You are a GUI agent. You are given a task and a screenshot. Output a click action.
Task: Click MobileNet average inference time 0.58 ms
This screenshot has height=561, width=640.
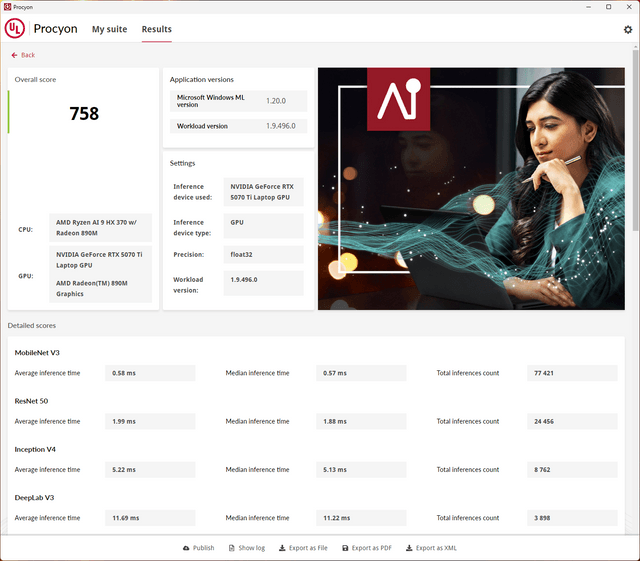150,373
